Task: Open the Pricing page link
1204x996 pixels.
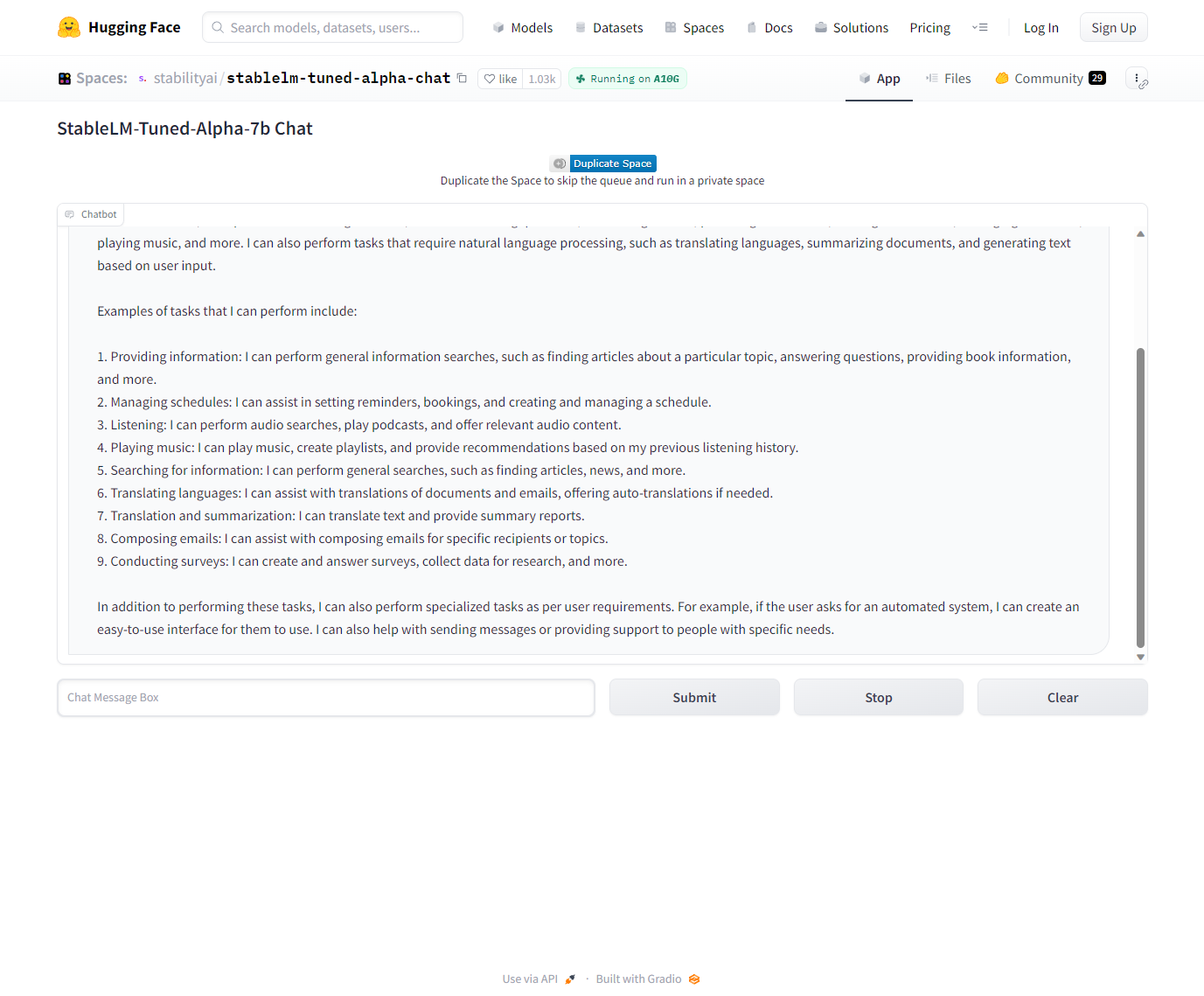Action: pos(929,28)
